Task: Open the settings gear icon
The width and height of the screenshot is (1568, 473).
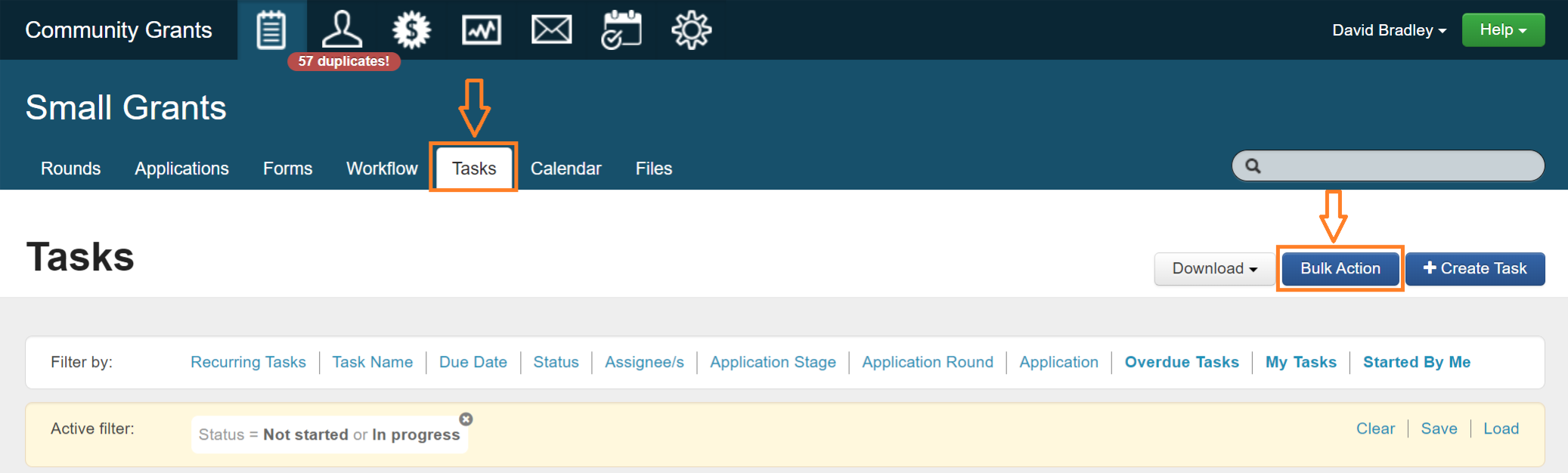Action: click(x=691, y=30)
